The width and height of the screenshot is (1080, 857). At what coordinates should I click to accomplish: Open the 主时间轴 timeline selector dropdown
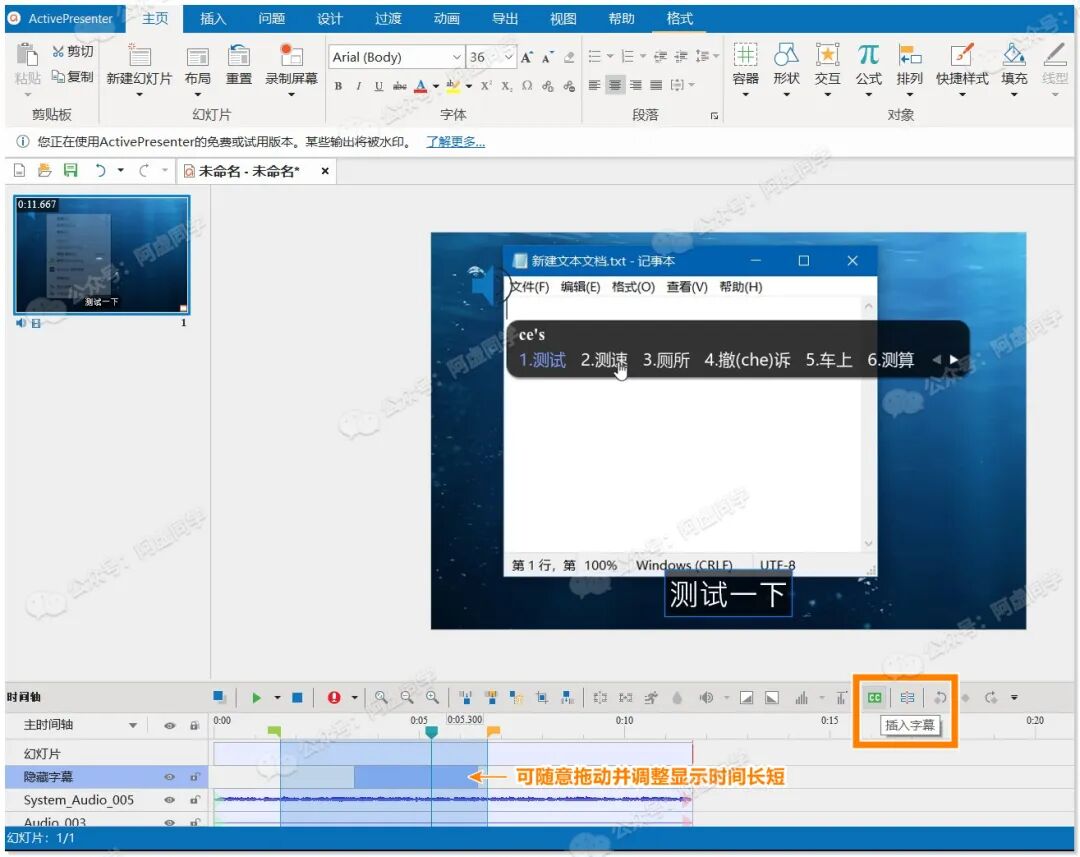coord(133,725)
